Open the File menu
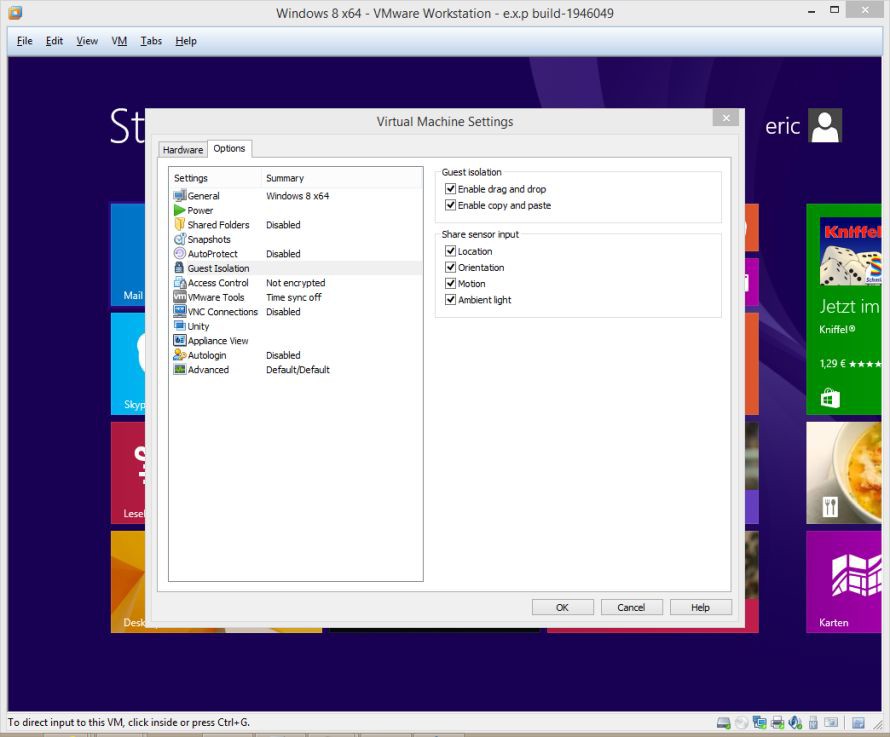The height and width of the screenshot is (737, 890). pyautogui.click(x=24, y=41)
